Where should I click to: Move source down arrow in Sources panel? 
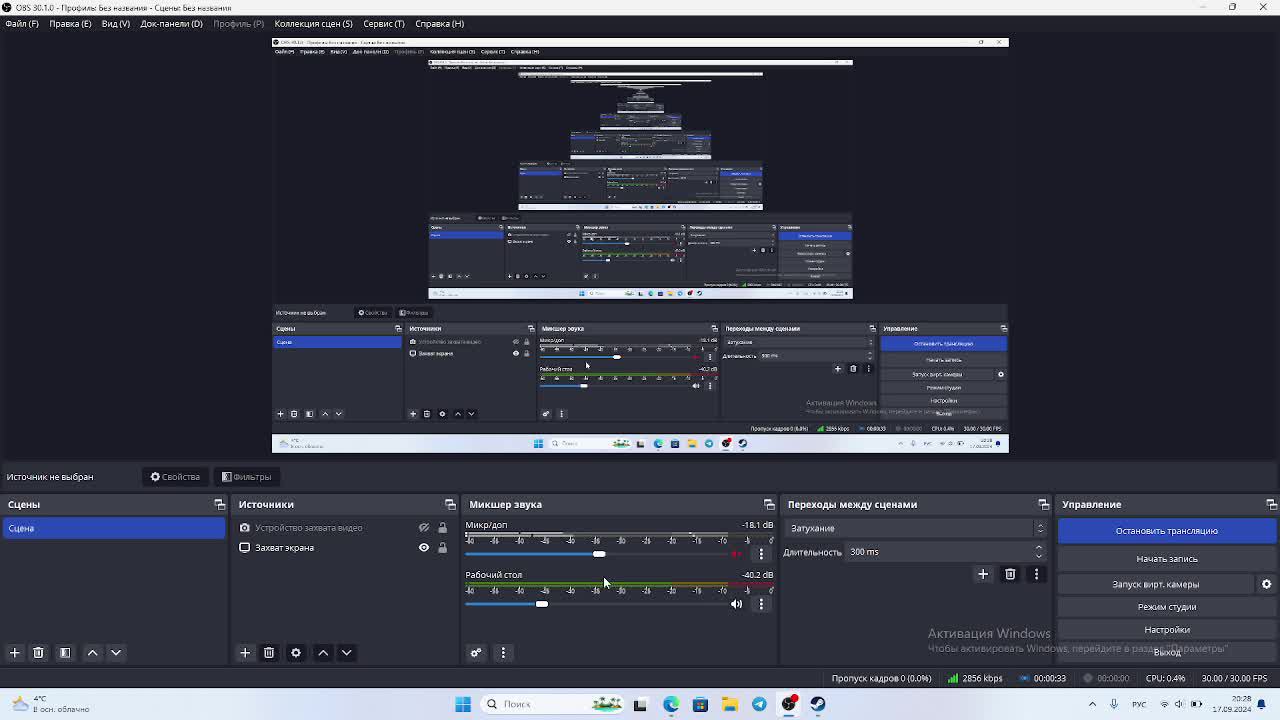pos(346,653)
